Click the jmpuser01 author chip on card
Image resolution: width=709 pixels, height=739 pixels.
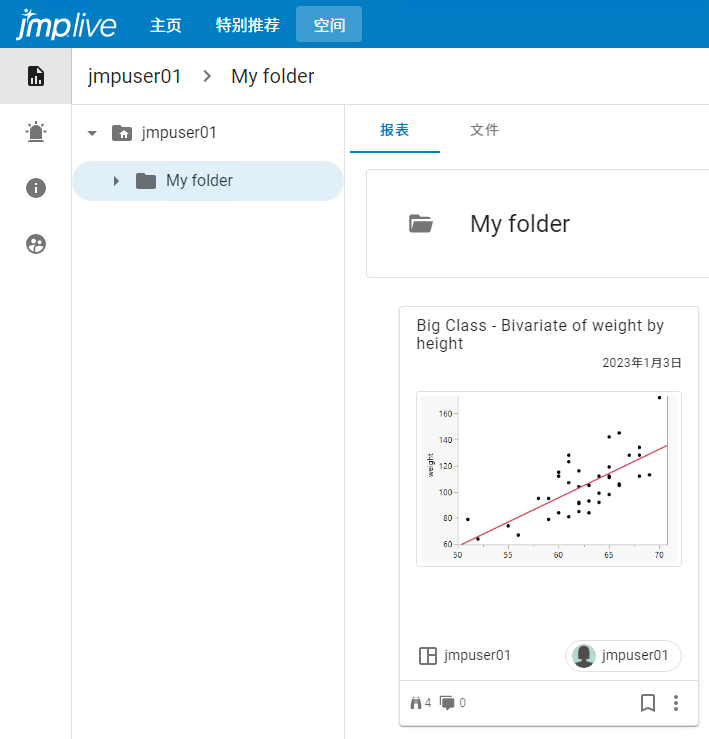[x=623, y=656]
